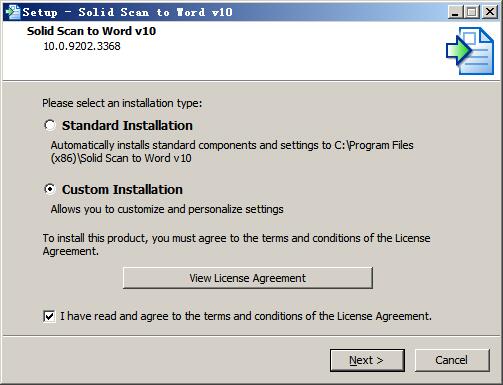Image resolution: width=503 pixels, height=385 pixels.
Task: Click the 'Custom Installation' bold label
Action: coord(122,190)
